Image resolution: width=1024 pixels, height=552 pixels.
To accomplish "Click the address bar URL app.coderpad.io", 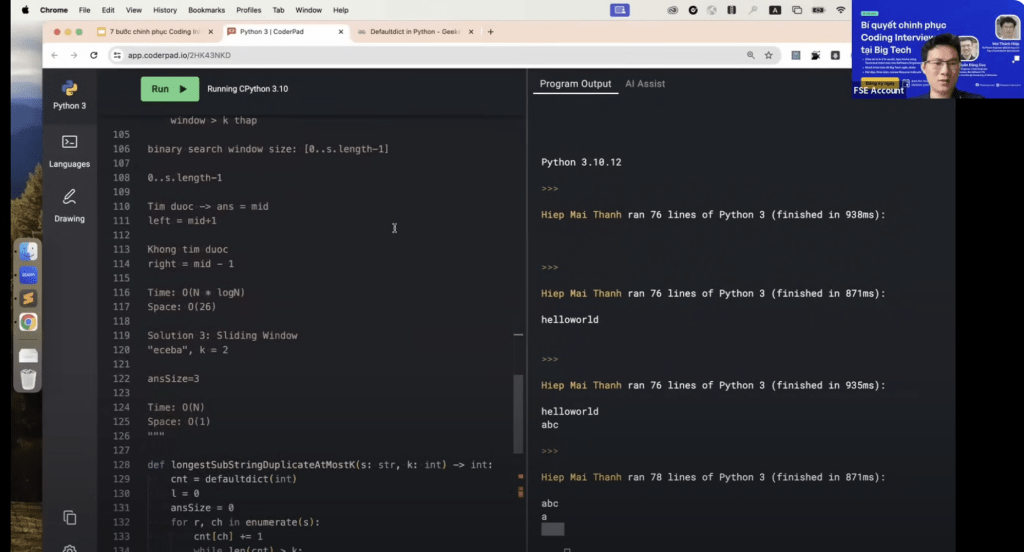I will click(x=179, y=56).
